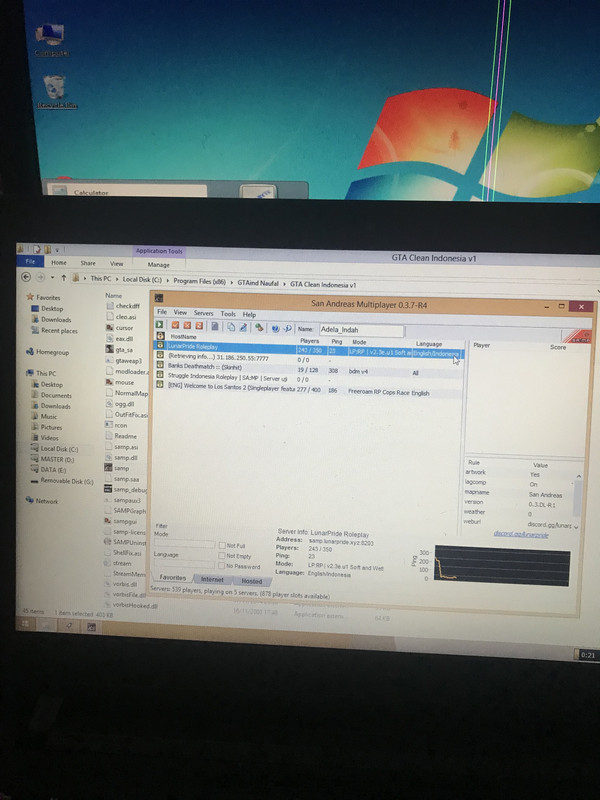Click the icon beside Banks Deathmatch server
The width and height of the screenshot is (600, 800).
coord(160,365)
